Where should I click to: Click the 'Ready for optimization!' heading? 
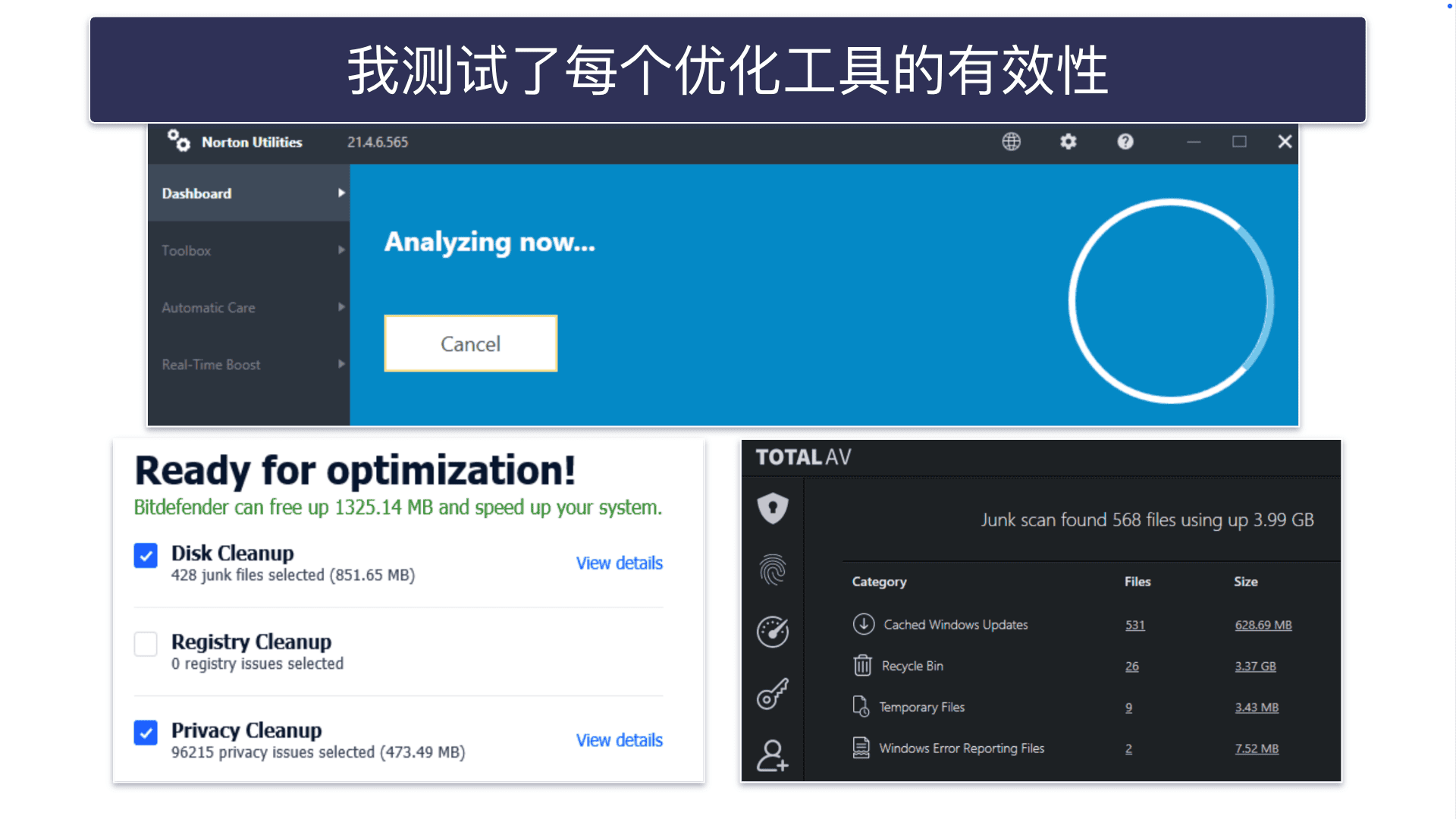355,471
